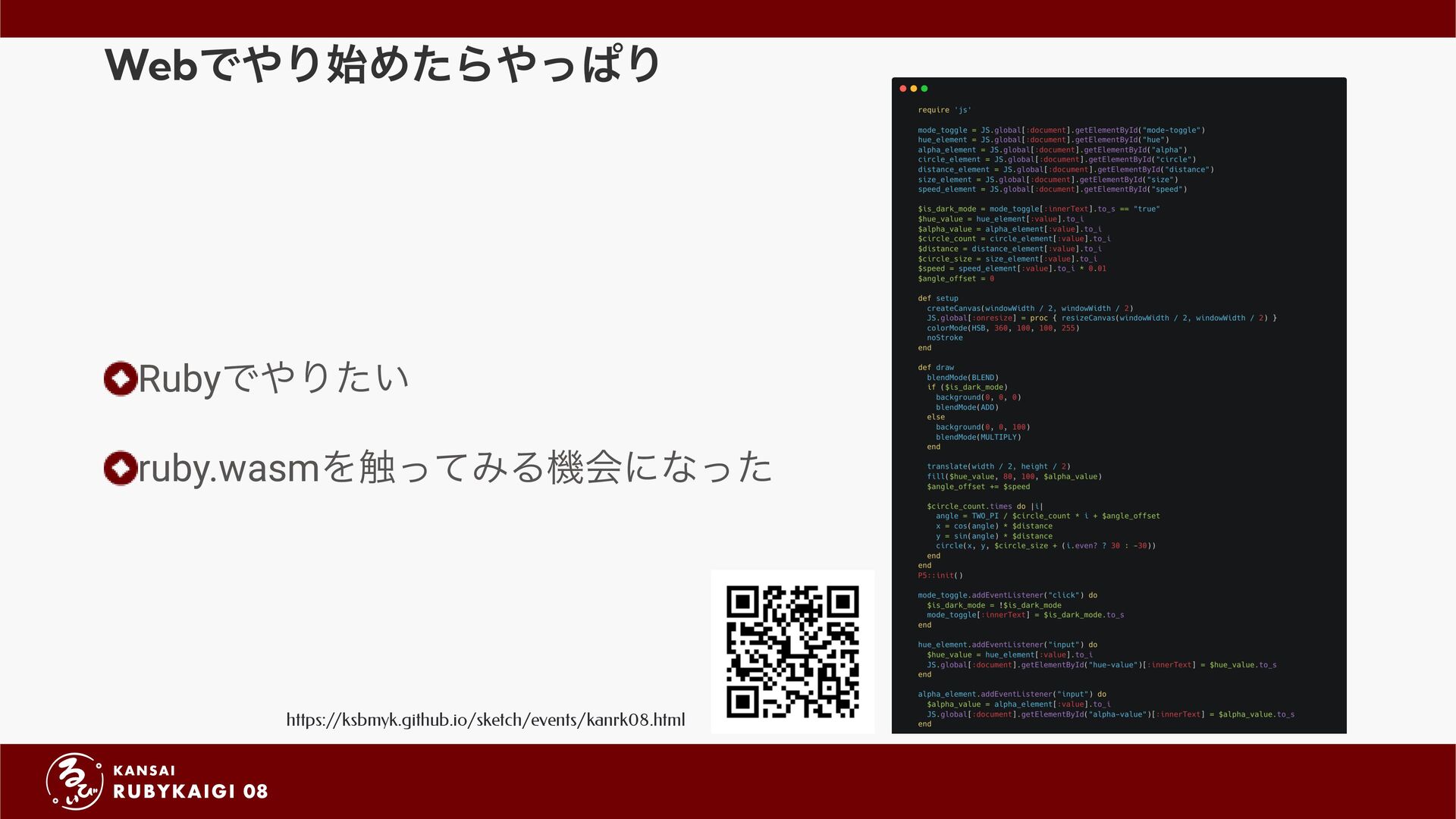Click the yellow dot on code window
Screen dimensions: 1456x819
click(x=914, y=89)
